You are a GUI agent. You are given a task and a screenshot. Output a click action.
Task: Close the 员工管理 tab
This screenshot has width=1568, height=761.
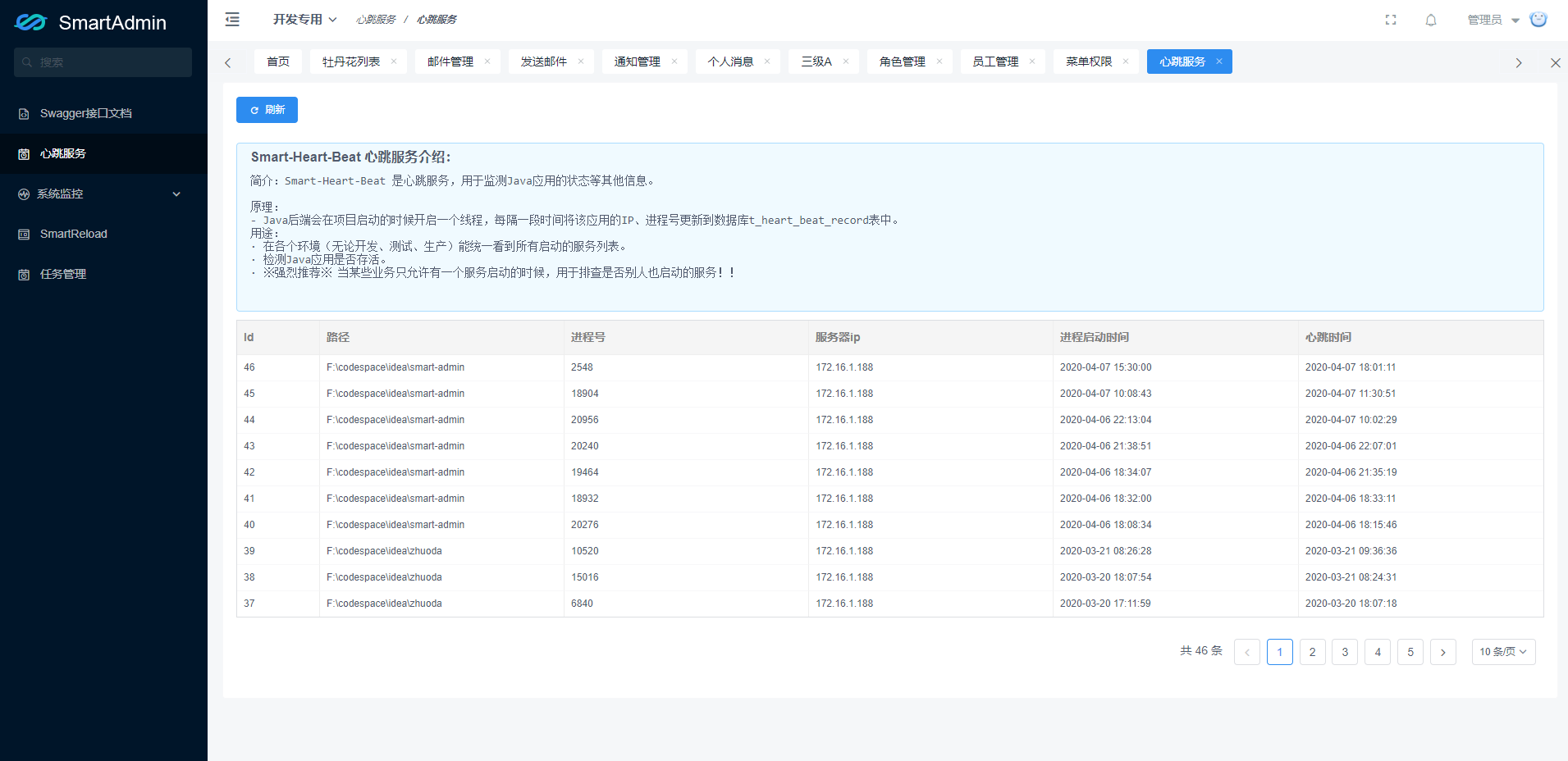tap(1032, 62)
